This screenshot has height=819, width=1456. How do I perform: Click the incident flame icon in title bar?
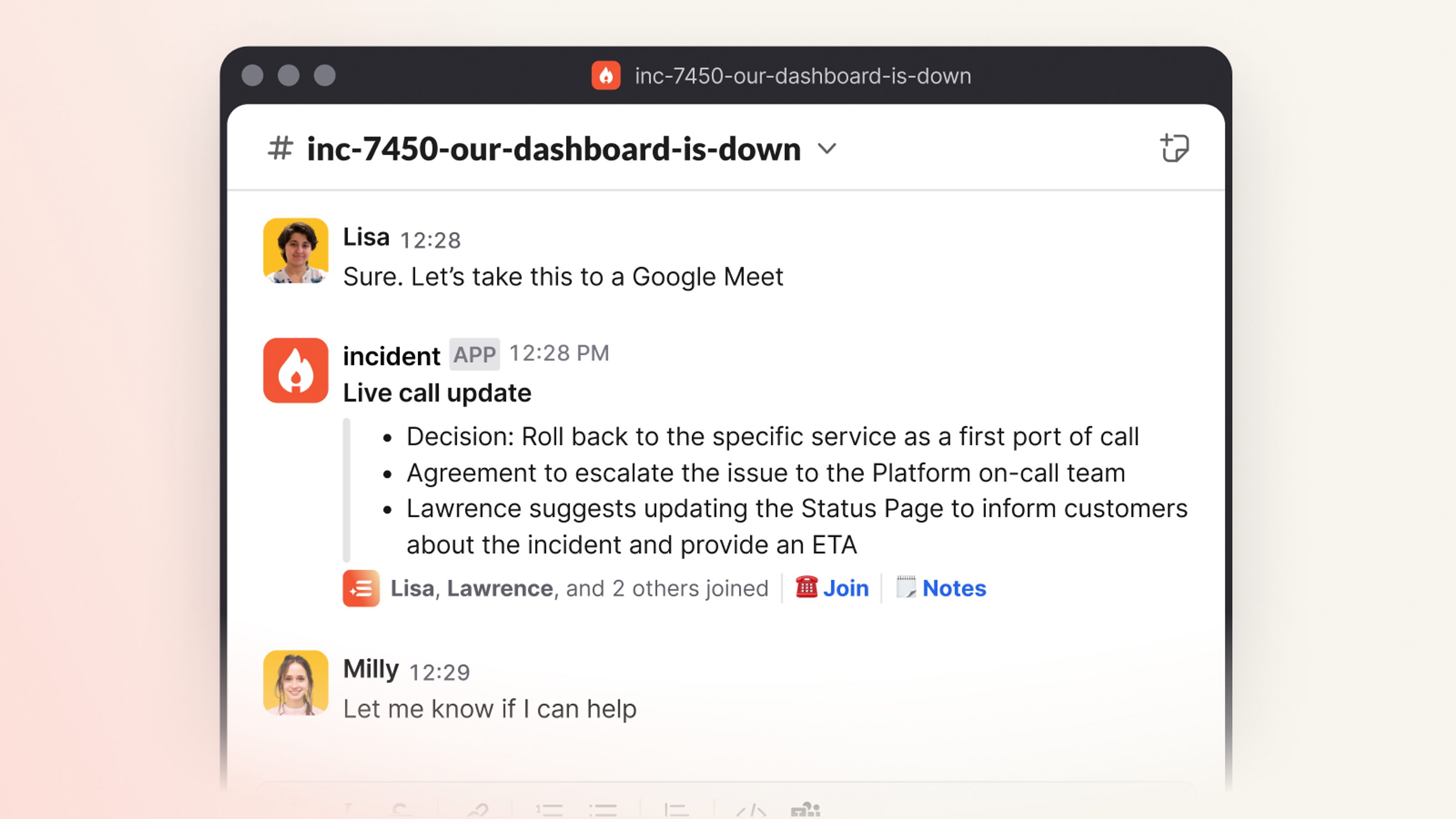605,76
